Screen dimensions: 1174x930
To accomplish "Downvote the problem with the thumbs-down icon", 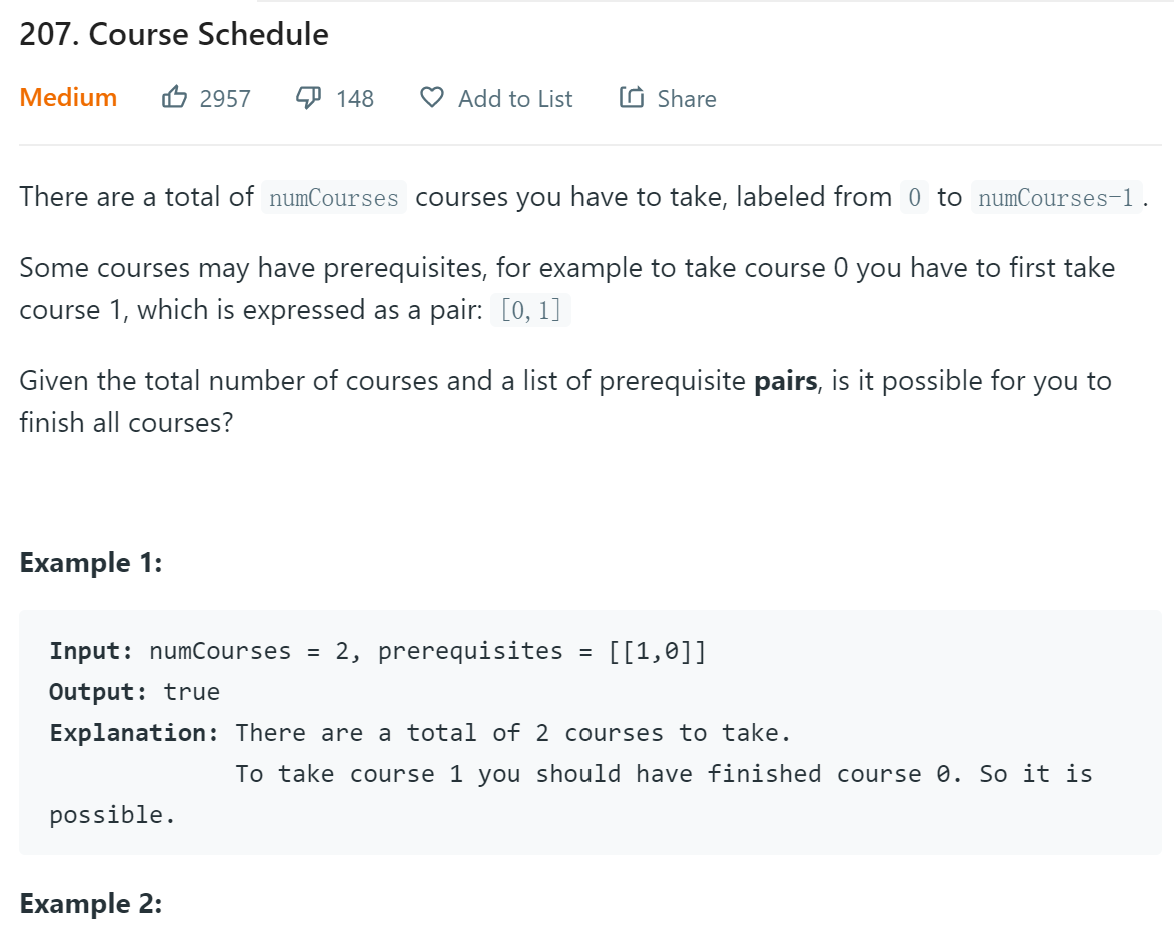I will 308,97.
